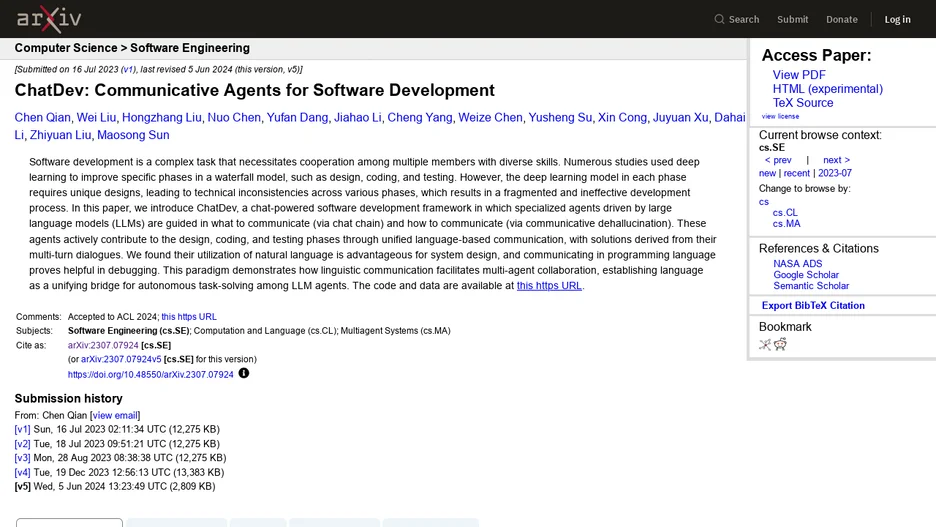
Task: Click the 'Submission history' heading
Action: pos(69,398)
